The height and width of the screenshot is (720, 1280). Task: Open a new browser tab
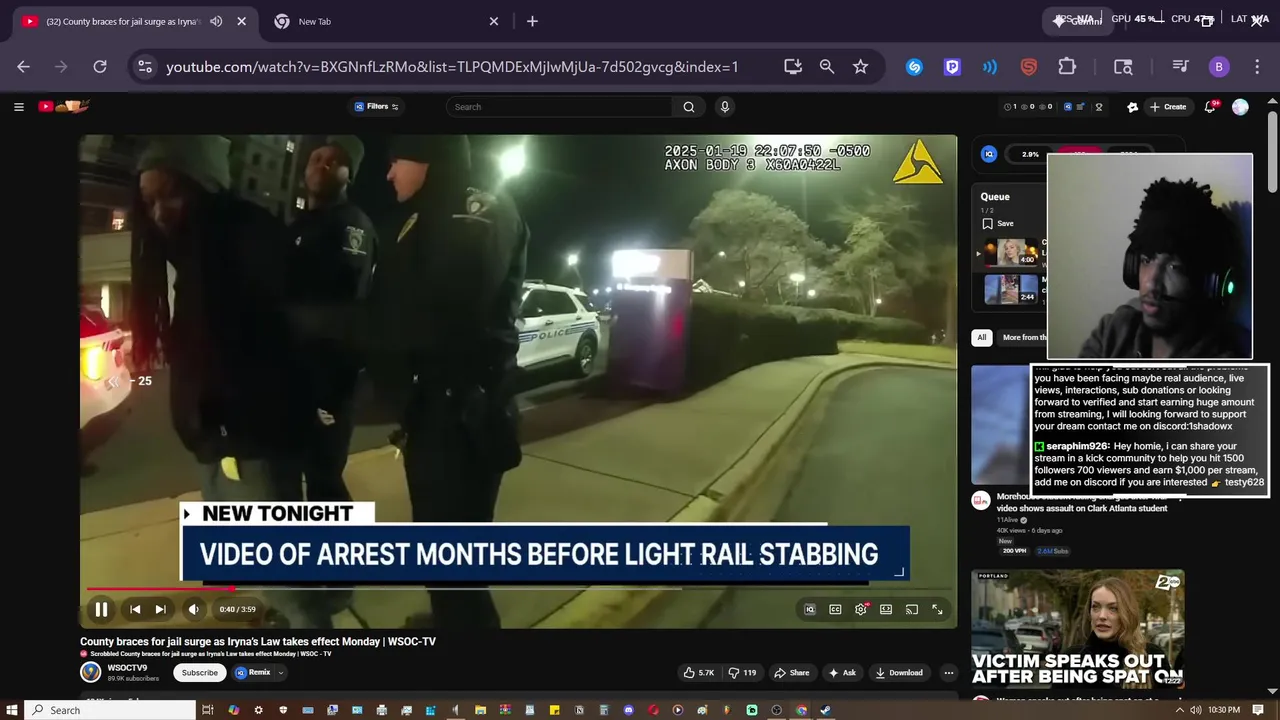pyautogui.click(x=532, y=21)
